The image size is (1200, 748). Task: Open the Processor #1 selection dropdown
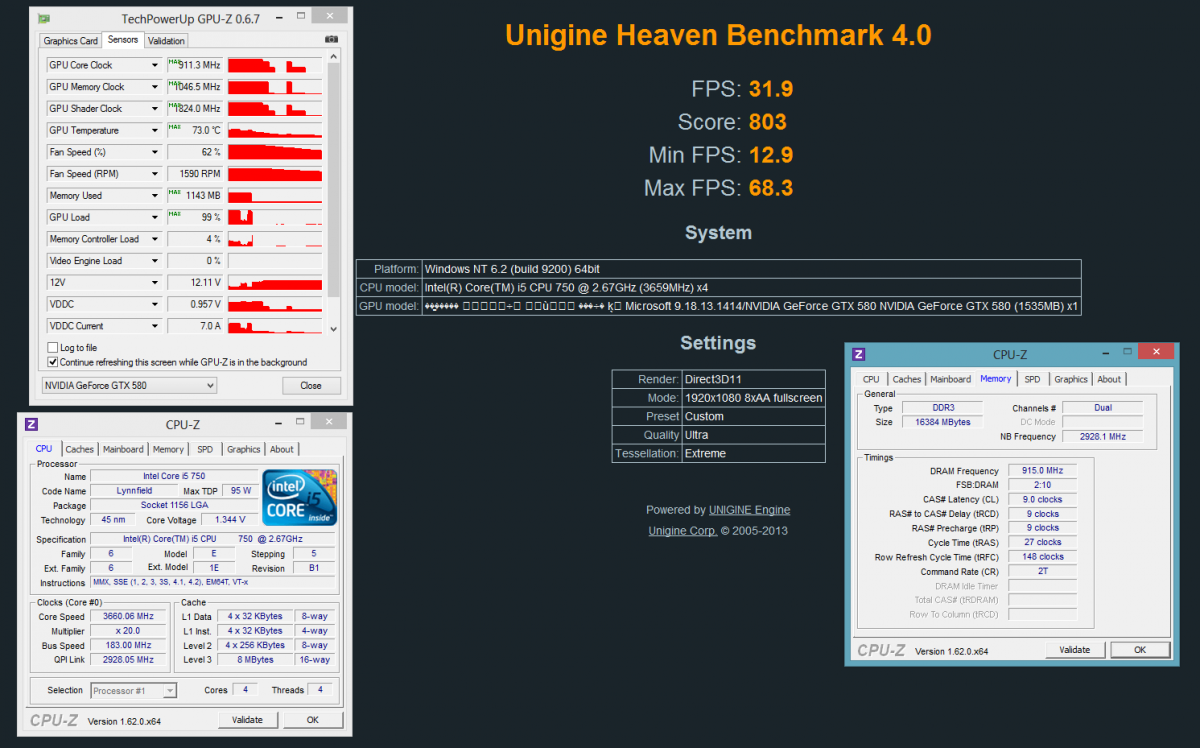134,690
